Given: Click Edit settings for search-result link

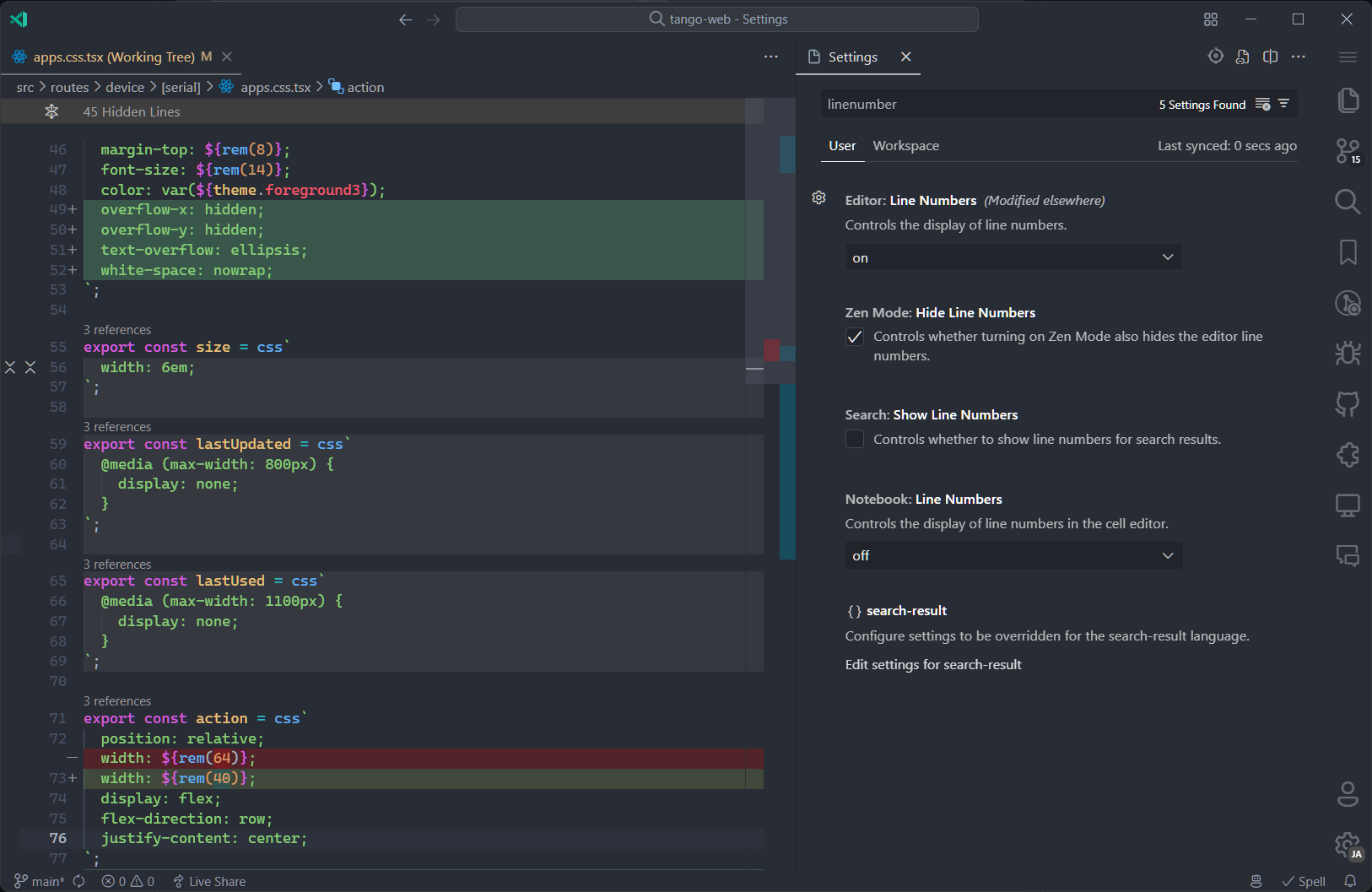Looking at the screenshot, I should [x=932, y=664].
